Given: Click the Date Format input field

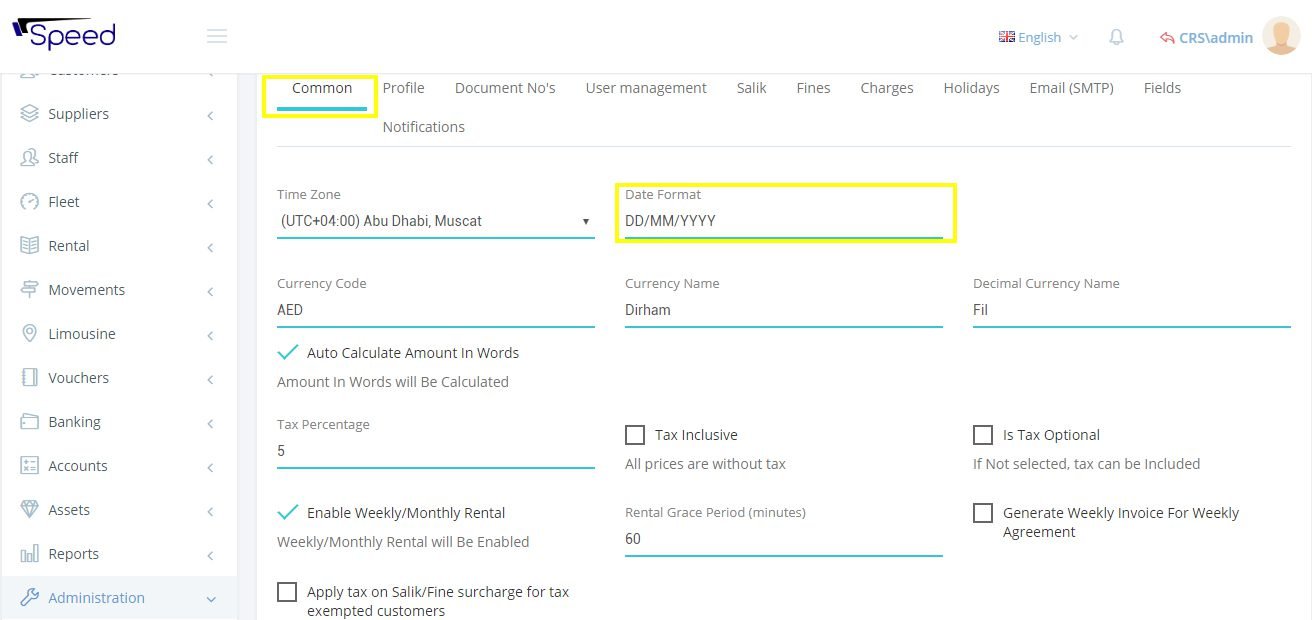Looking at the screenshot, I should [784, 221].
